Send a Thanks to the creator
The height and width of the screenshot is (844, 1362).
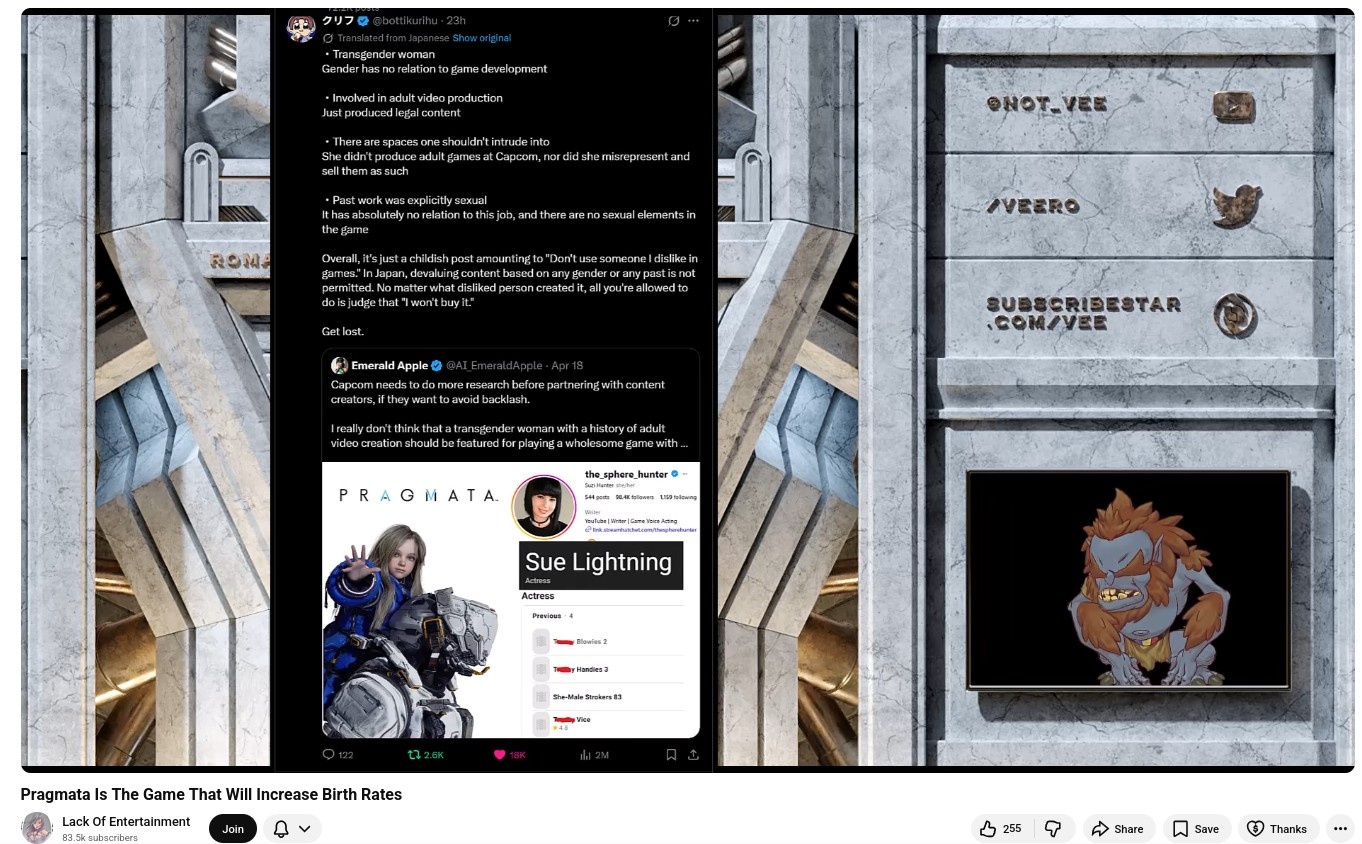tap(1277, 828)
